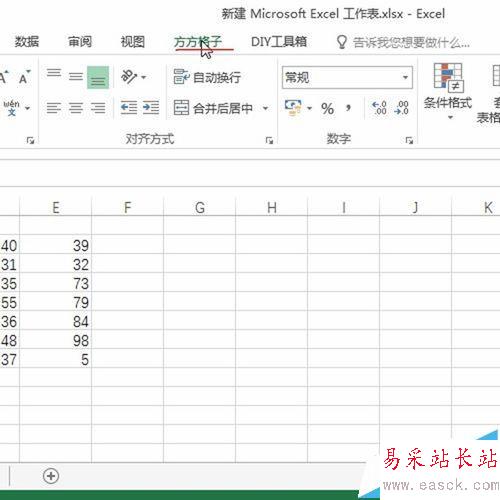
Task: Click the increase decimal icon
Action: click(379, 108)
